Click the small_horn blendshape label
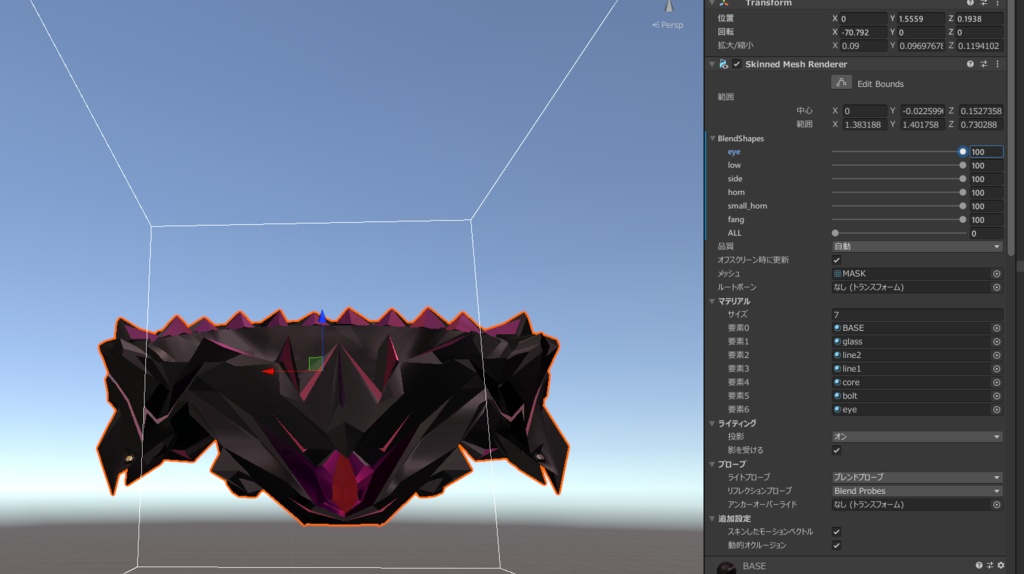Image resolution: width=1024 pixels, height=574 pixels. (x=747, y=206)
